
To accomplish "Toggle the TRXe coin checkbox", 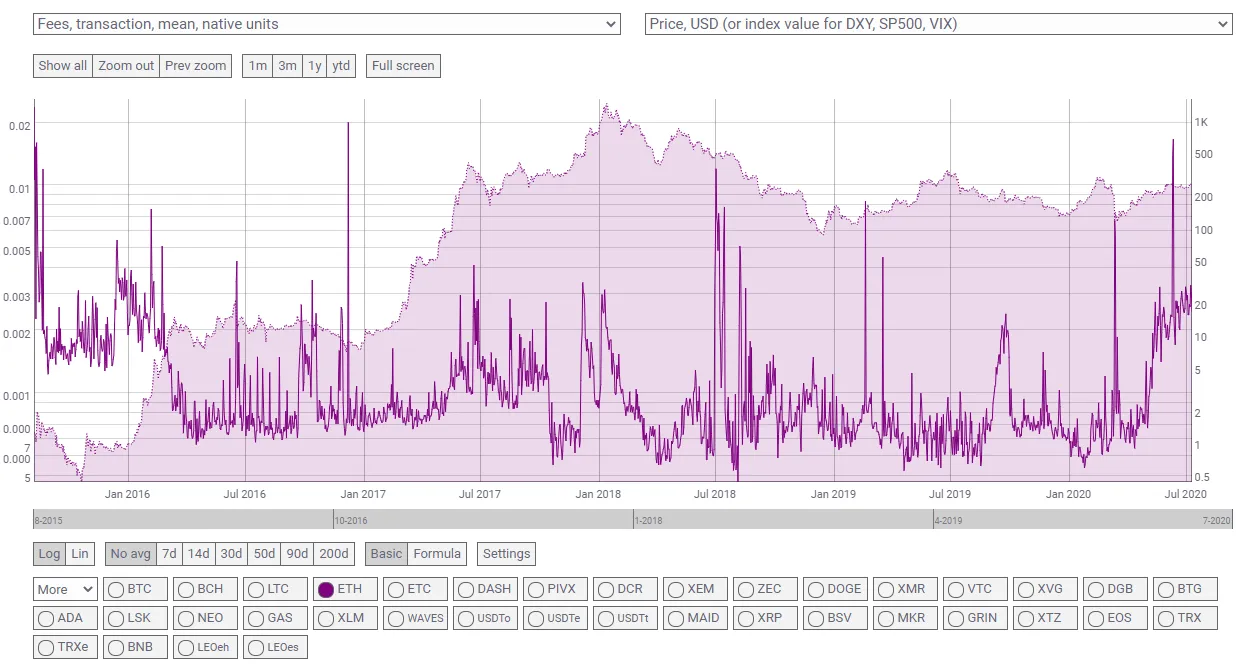I will click(x=65, y=647).
